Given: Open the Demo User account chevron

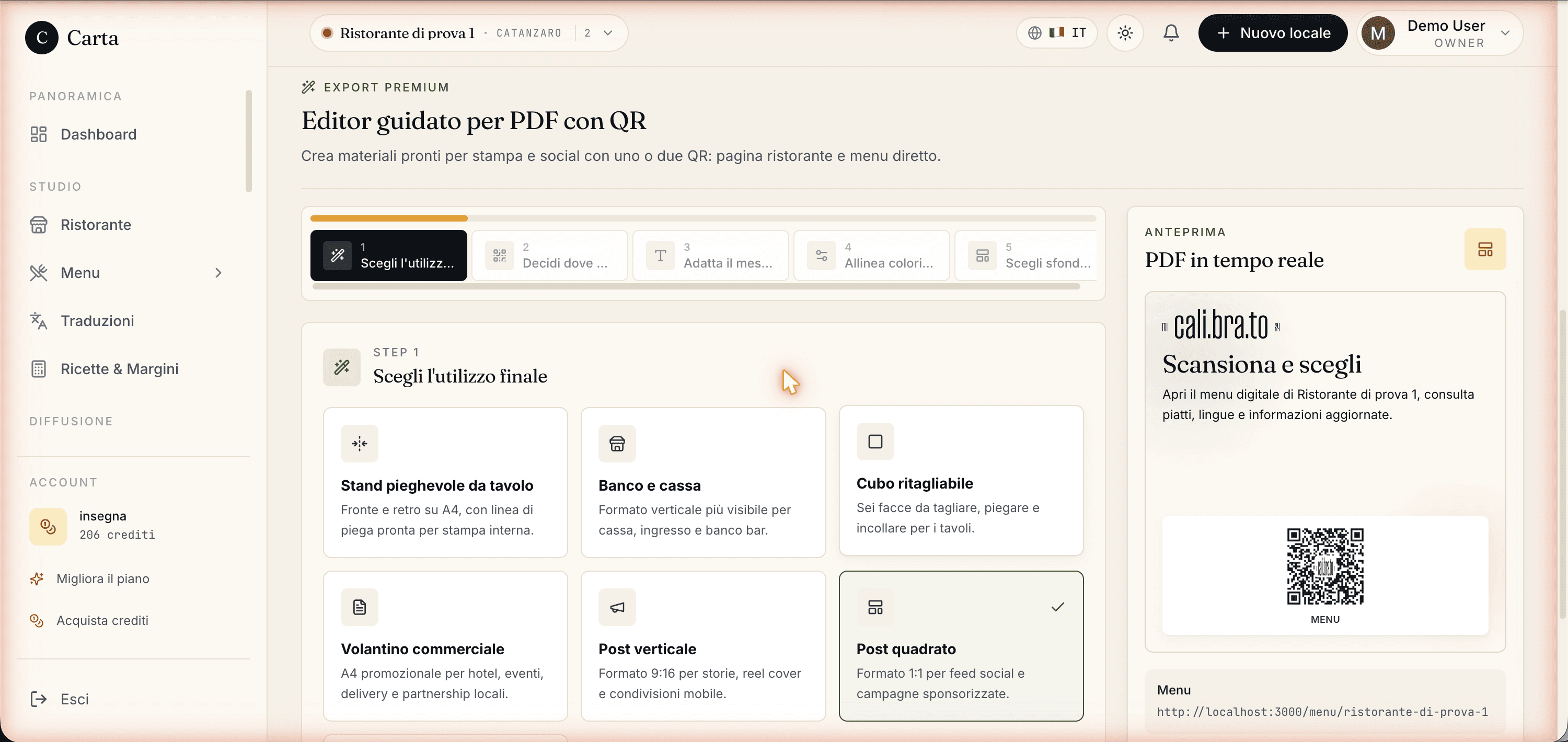Looking at the screenshot, I should pos(1505,33).
